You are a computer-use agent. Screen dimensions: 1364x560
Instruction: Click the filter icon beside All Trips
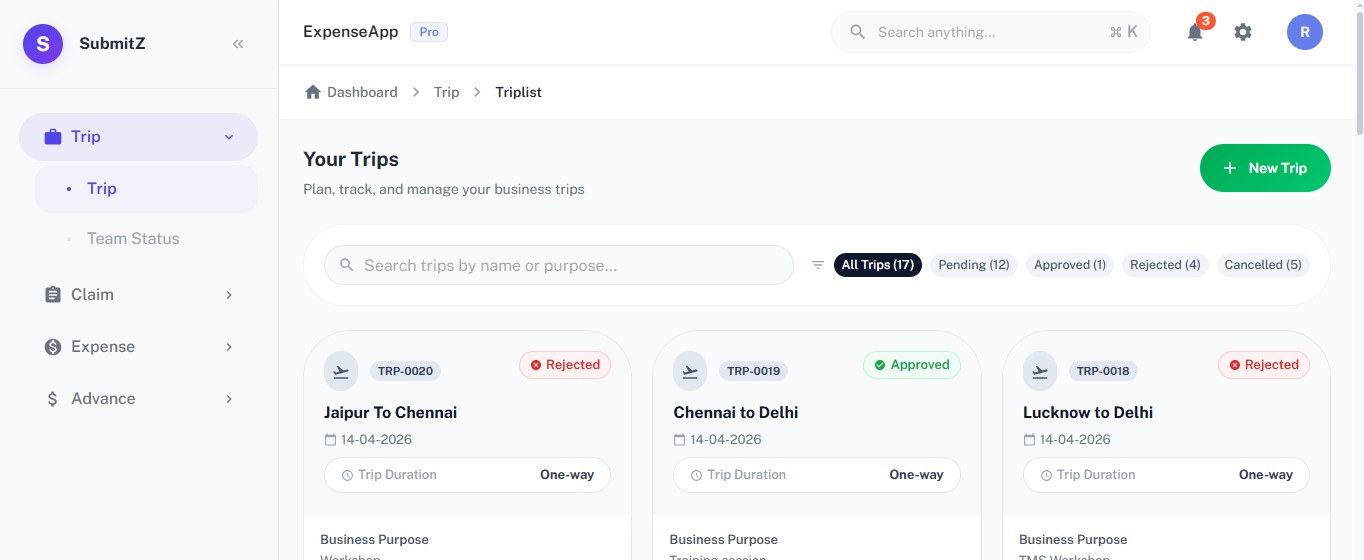pos(818,265)
